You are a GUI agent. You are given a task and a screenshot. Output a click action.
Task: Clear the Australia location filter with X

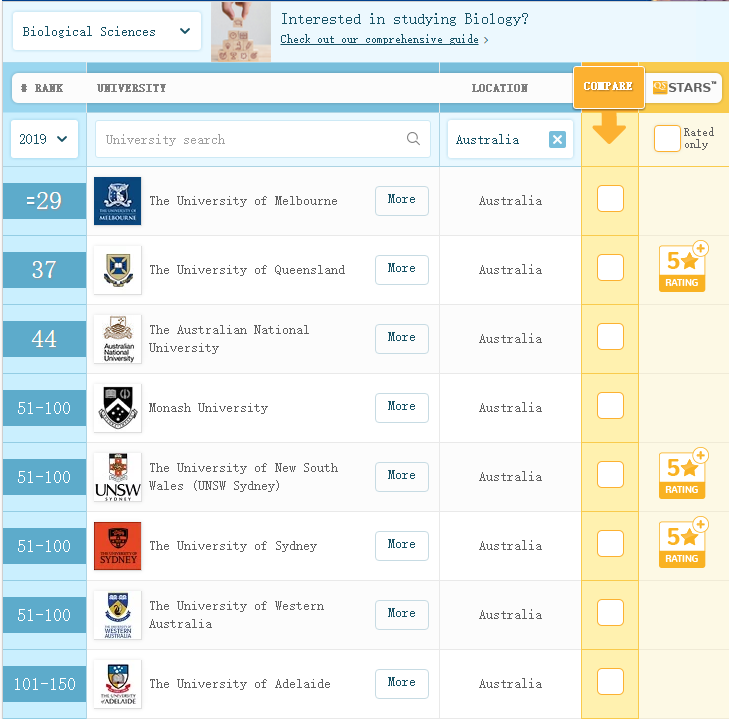pyautogui.click(x=557, y=139)
